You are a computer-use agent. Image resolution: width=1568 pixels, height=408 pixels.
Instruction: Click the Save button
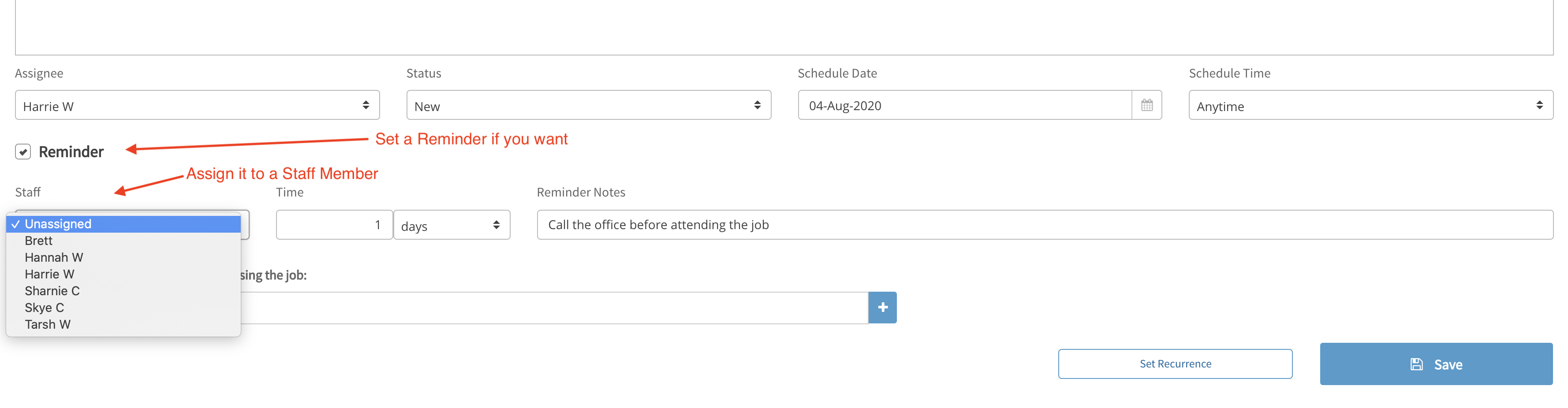pyautogui.click(x=1436, y=363)
